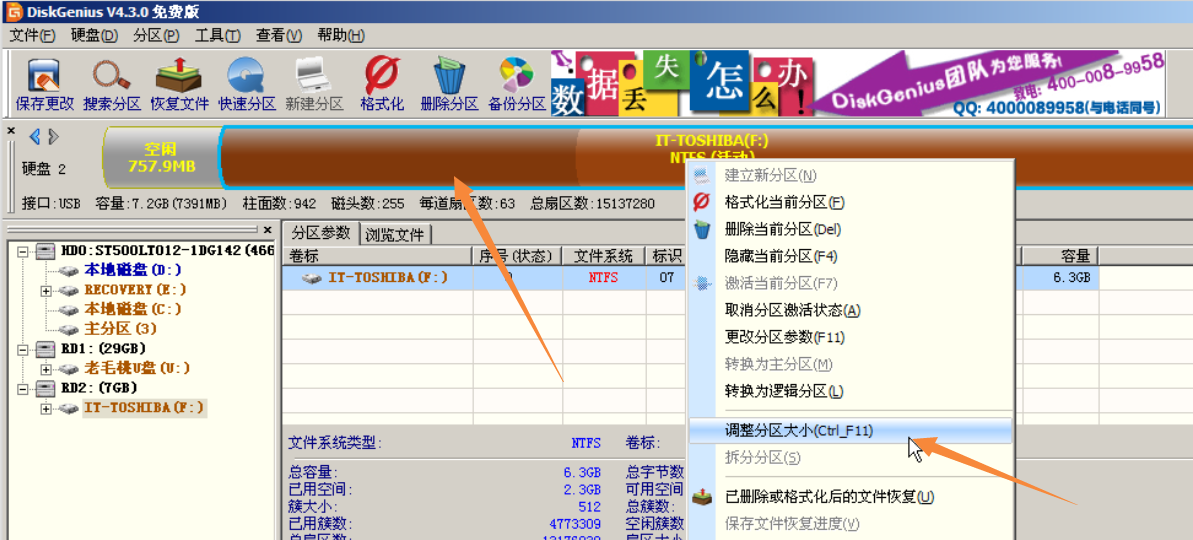
Task: Click drive icon of IT-TOSHIBA(F:) in tree
Action: click(69, 408)
